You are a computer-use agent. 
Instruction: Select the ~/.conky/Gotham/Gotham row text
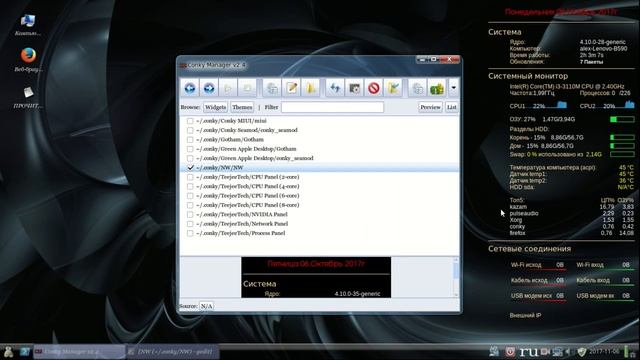230,140
